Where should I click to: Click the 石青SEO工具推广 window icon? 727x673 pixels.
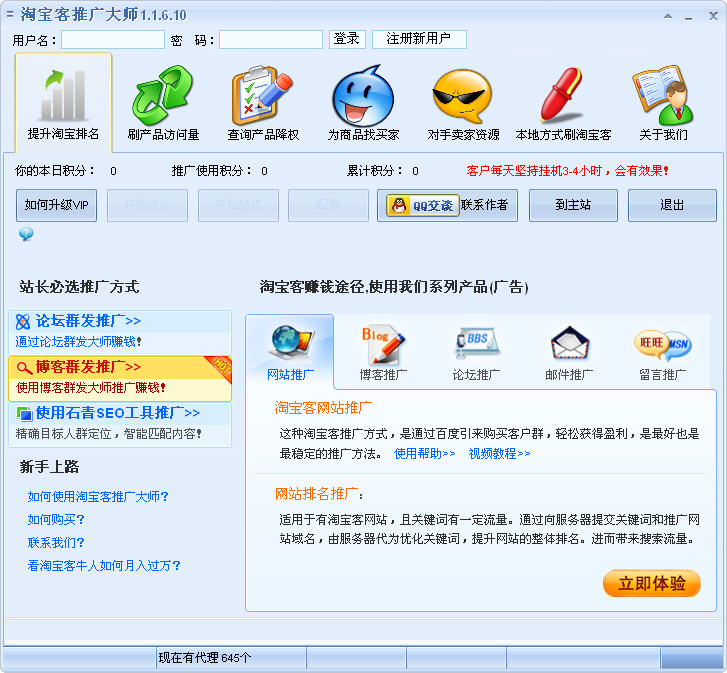coord(24,413)
